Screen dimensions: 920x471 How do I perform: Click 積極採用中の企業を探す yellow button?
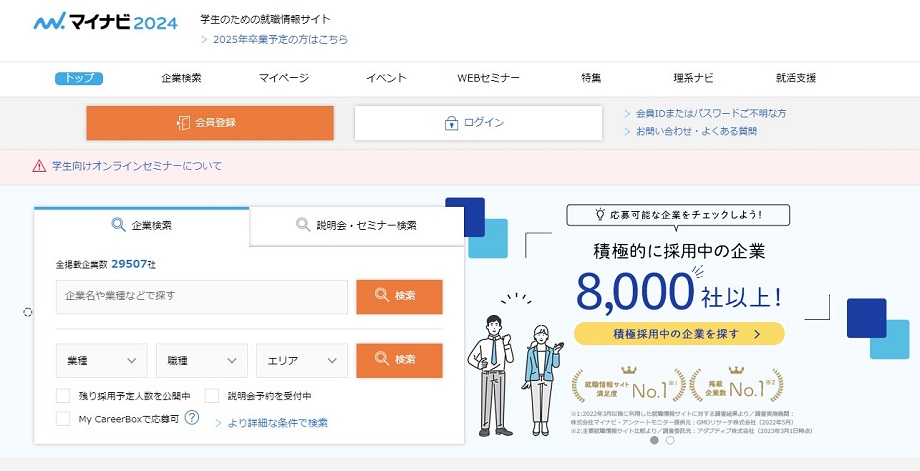(679, 334)
